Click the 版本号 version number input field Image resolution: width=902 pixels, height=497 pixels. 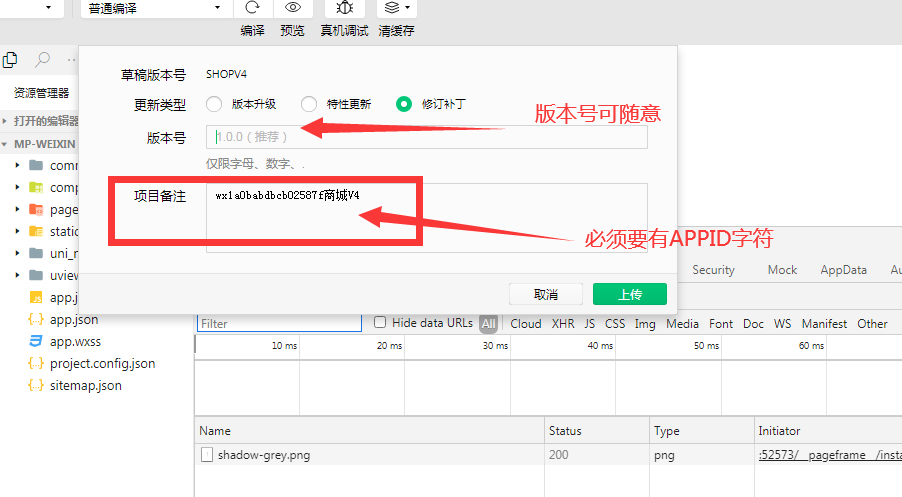427,137
